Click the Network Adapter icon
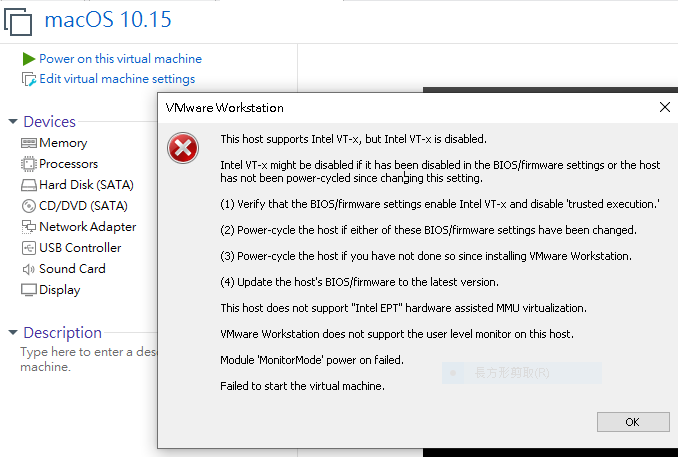Viewport: 678px width, 457px height. [29, 227]
